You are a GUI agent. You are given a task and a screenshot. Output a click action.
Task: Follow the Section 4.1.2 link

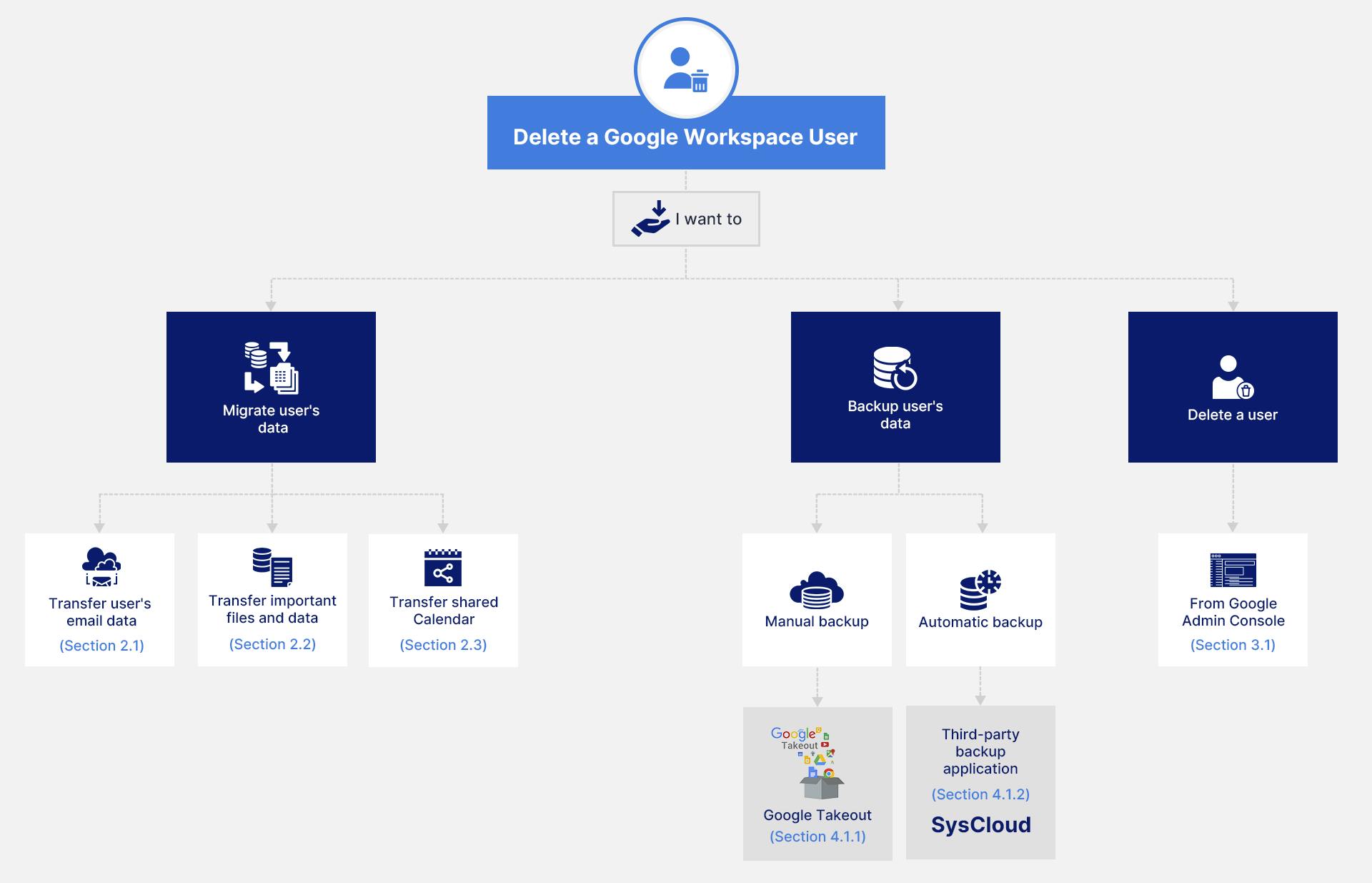click(x=980, y=794)
